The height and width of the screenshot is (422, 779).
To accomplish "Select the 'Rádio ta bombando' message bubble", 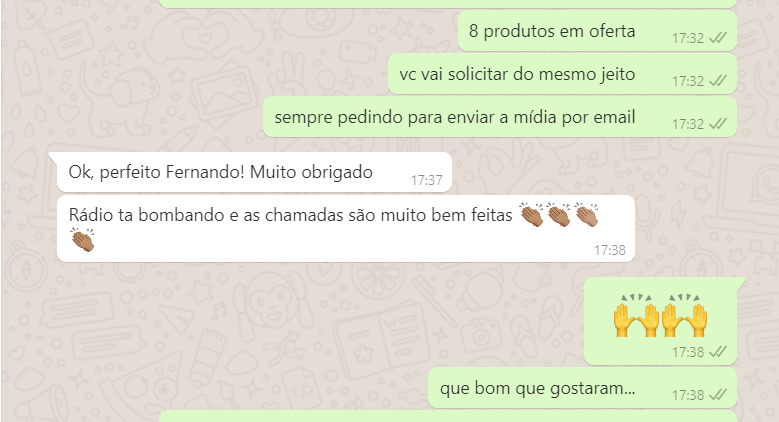I will pos(346,229).
